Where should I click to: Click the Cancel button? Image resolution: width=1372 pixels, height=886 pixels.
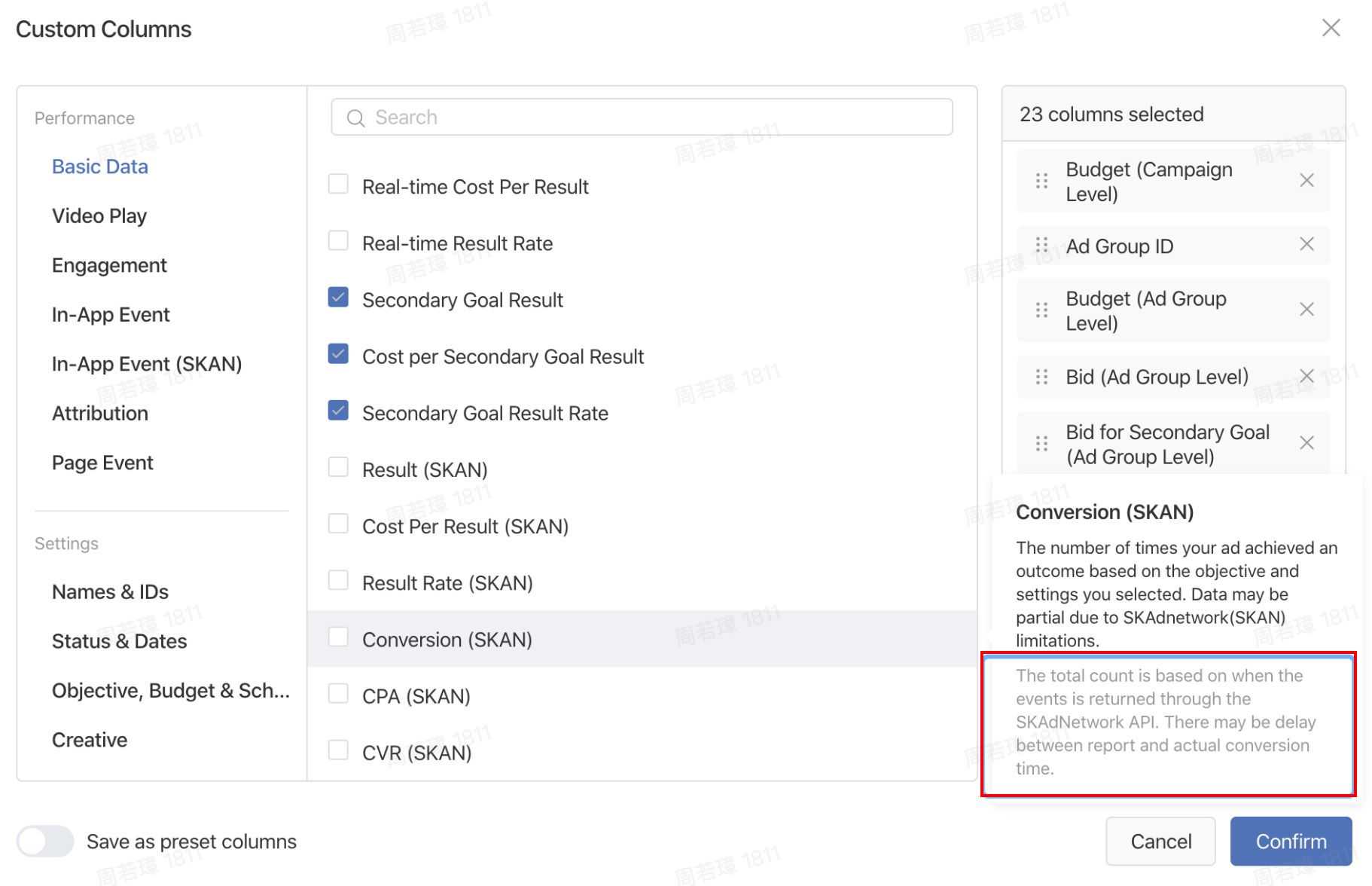[x=1160, y=841]
